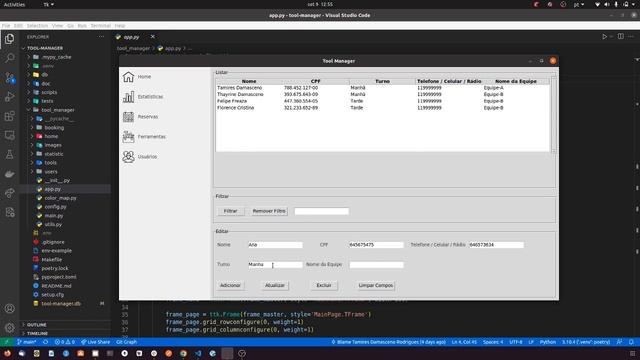Open the Testing flask view

9,154
